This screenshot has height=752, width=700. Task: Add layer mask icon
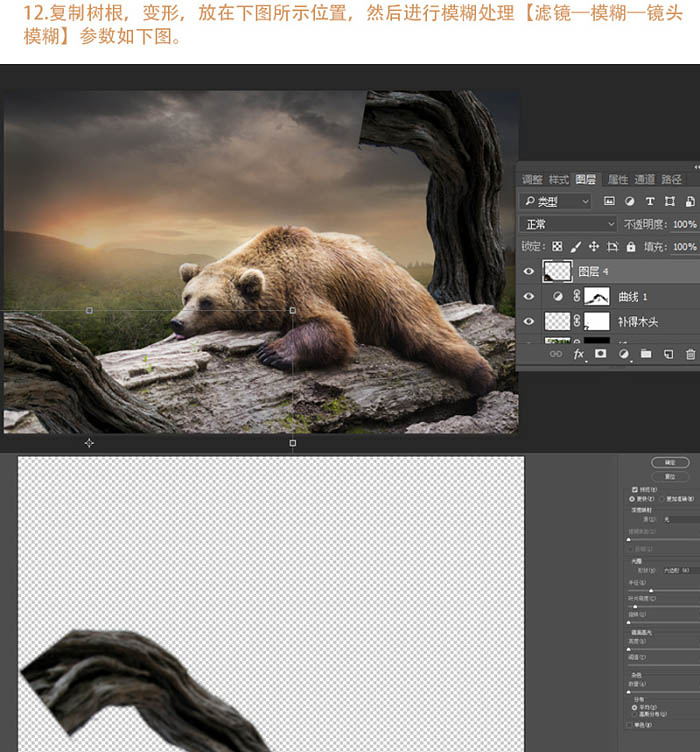pyautogui.click(x=600, y=353)
